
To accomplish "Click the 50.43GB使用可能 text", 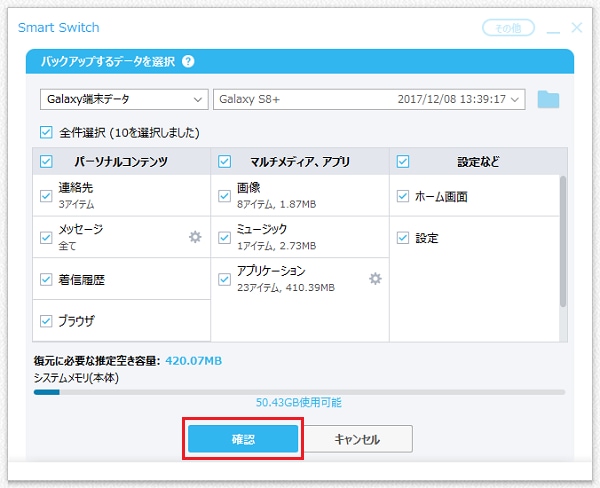I will [x=299, y=402].
